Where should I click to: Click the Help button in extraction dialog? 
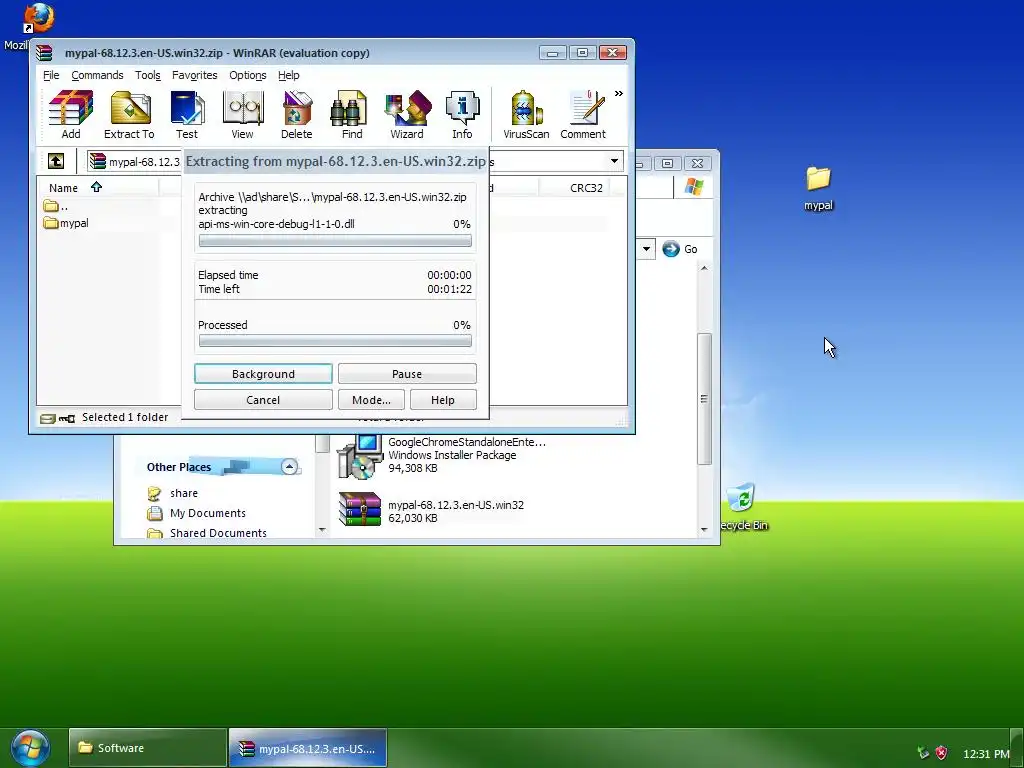click(x=443, y=400)
